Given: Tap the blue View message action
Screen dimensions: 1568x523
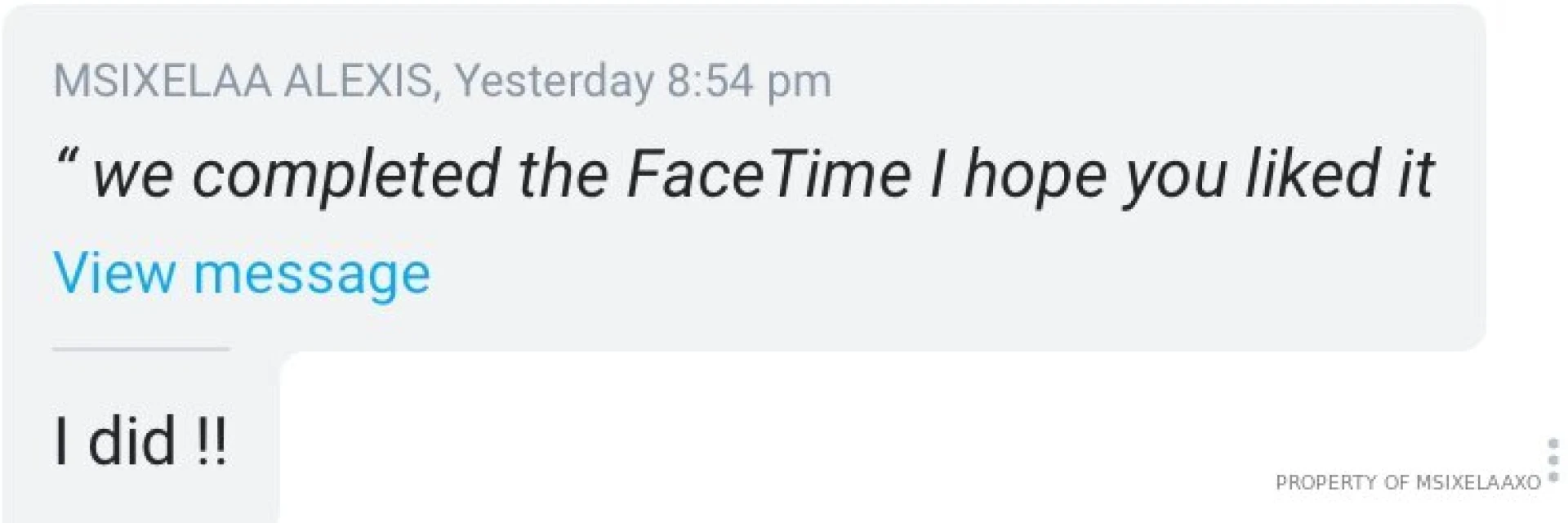Looking at the screenshot, I should (241, 272).
